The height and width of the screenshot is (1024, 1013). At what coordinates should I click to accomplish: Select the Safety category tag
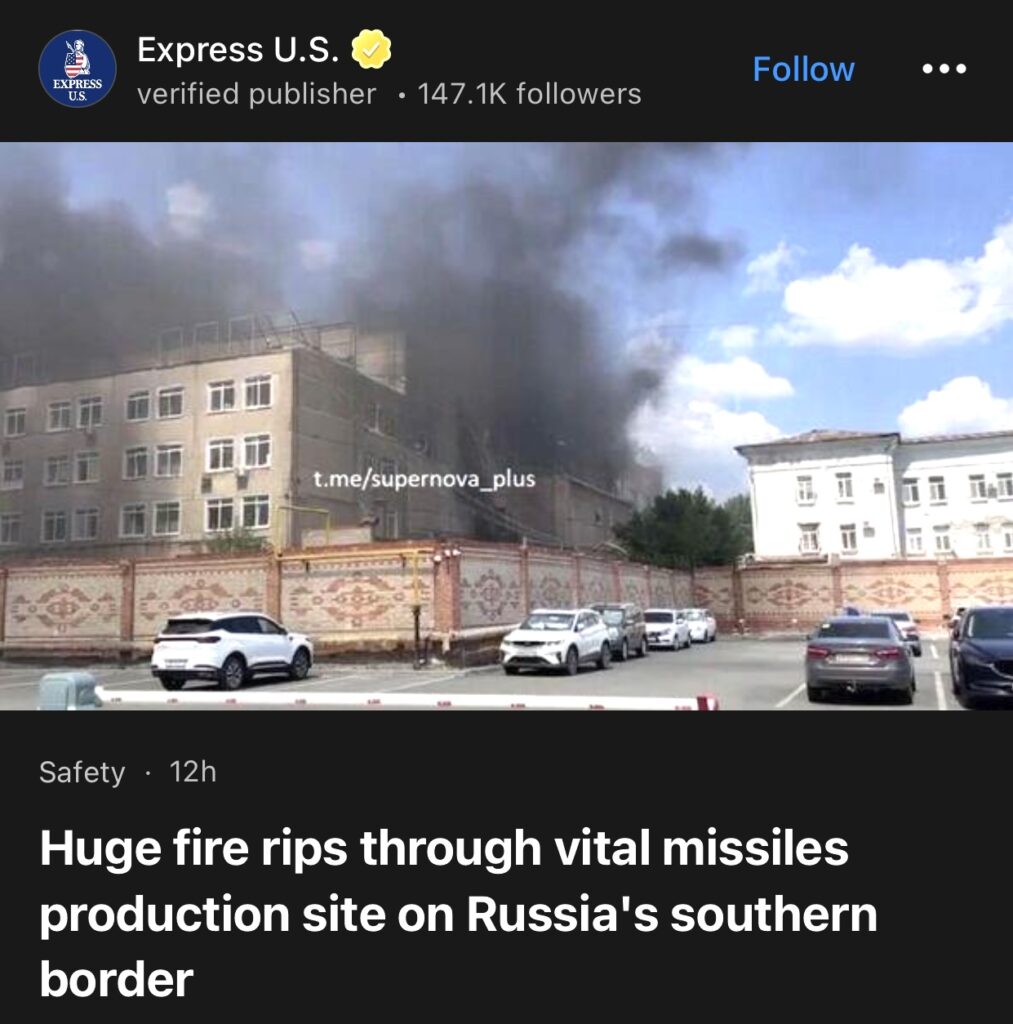[82, 773]
